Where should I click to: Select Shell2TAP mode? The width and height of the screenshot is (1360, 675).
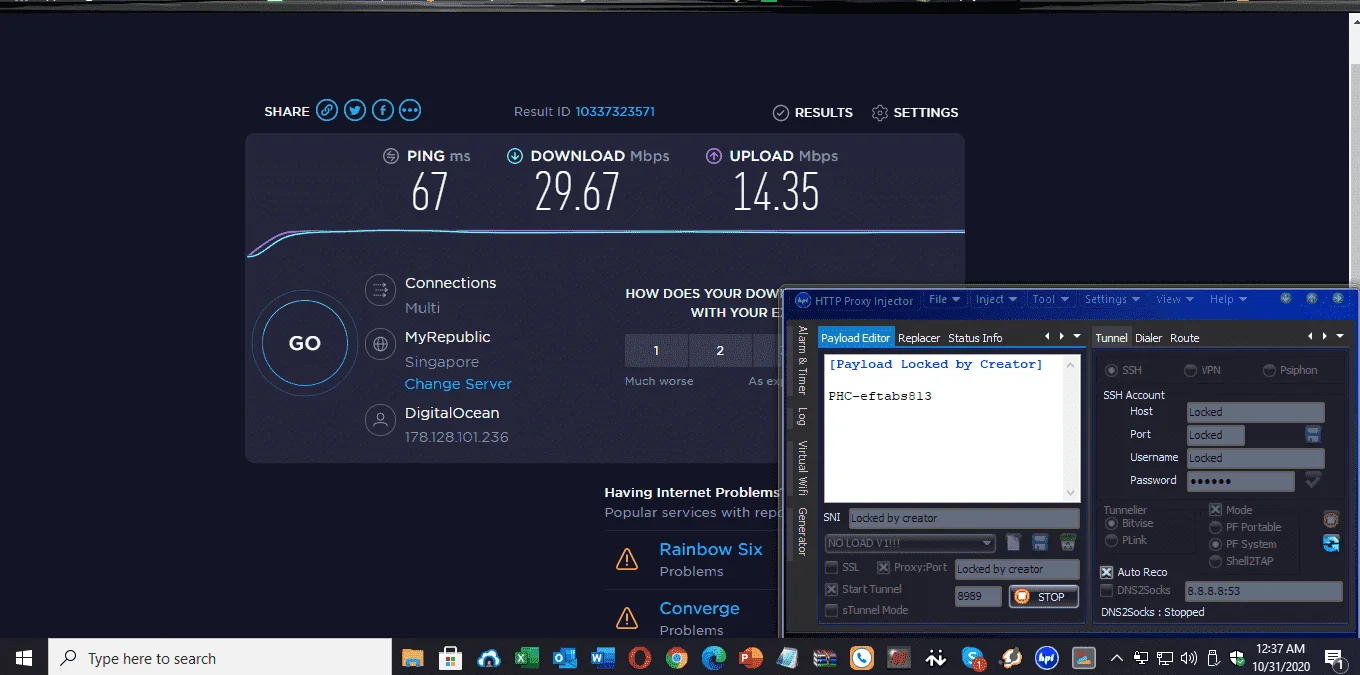(1216, 561)
